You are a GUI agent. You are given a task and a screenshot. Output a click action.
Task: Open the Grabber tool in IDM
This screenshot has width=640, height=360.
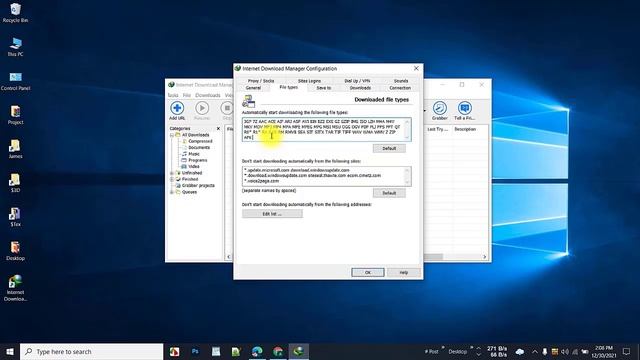pos(440,111)
